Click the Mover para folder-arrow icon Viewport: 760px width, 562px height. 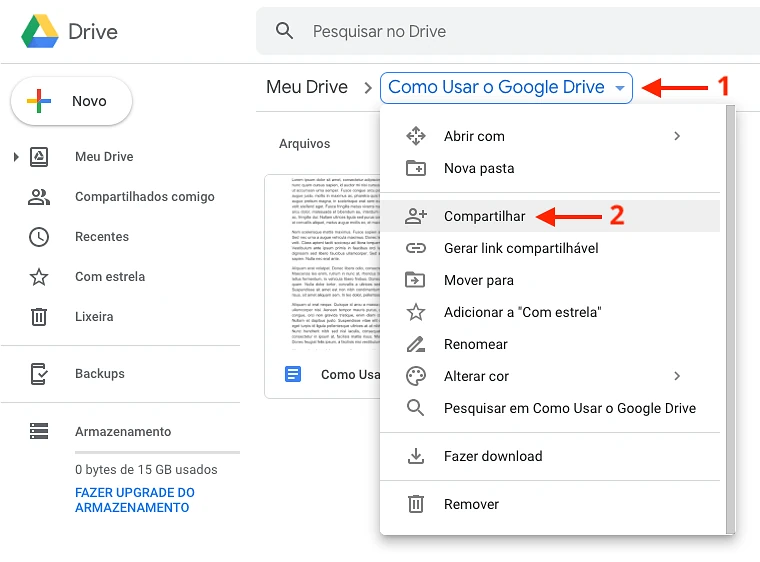coord(415,280)
